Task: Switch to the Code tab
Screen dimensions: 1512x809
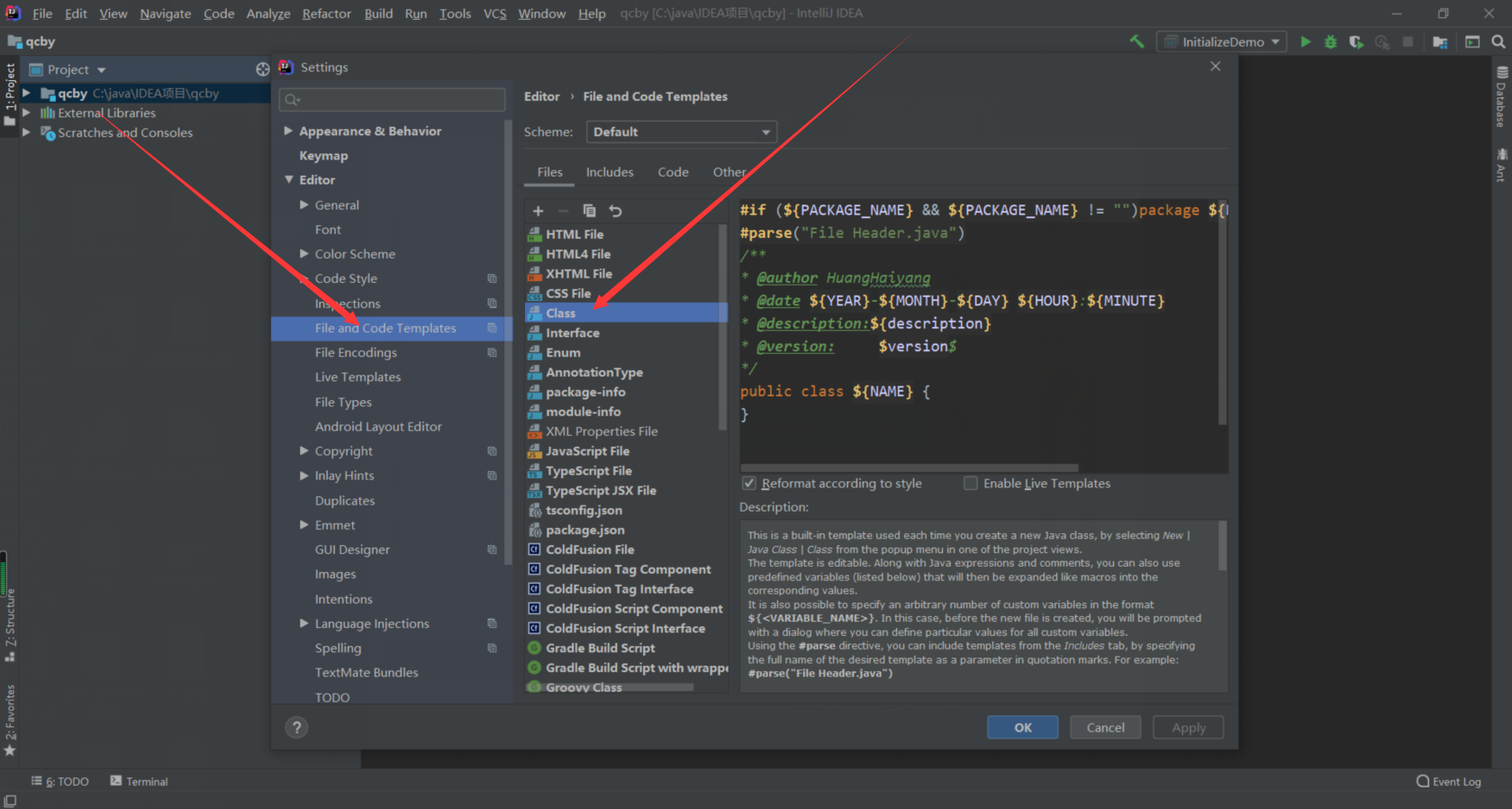Action: [673, 172]
